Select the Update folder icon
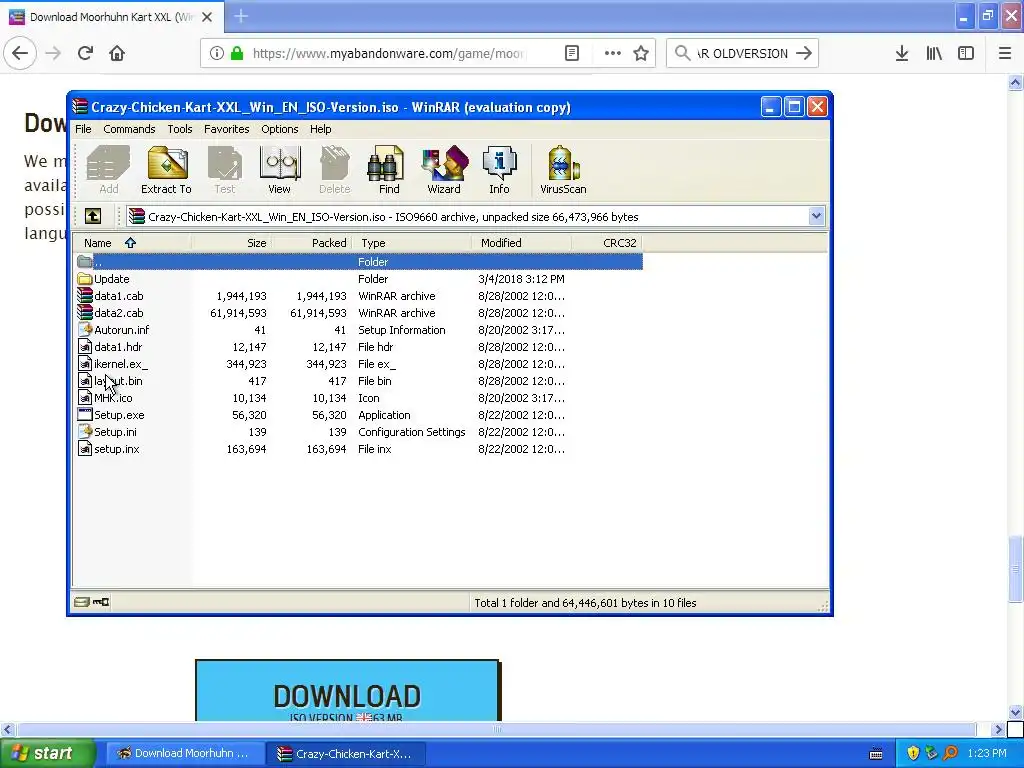 [85, 279]
